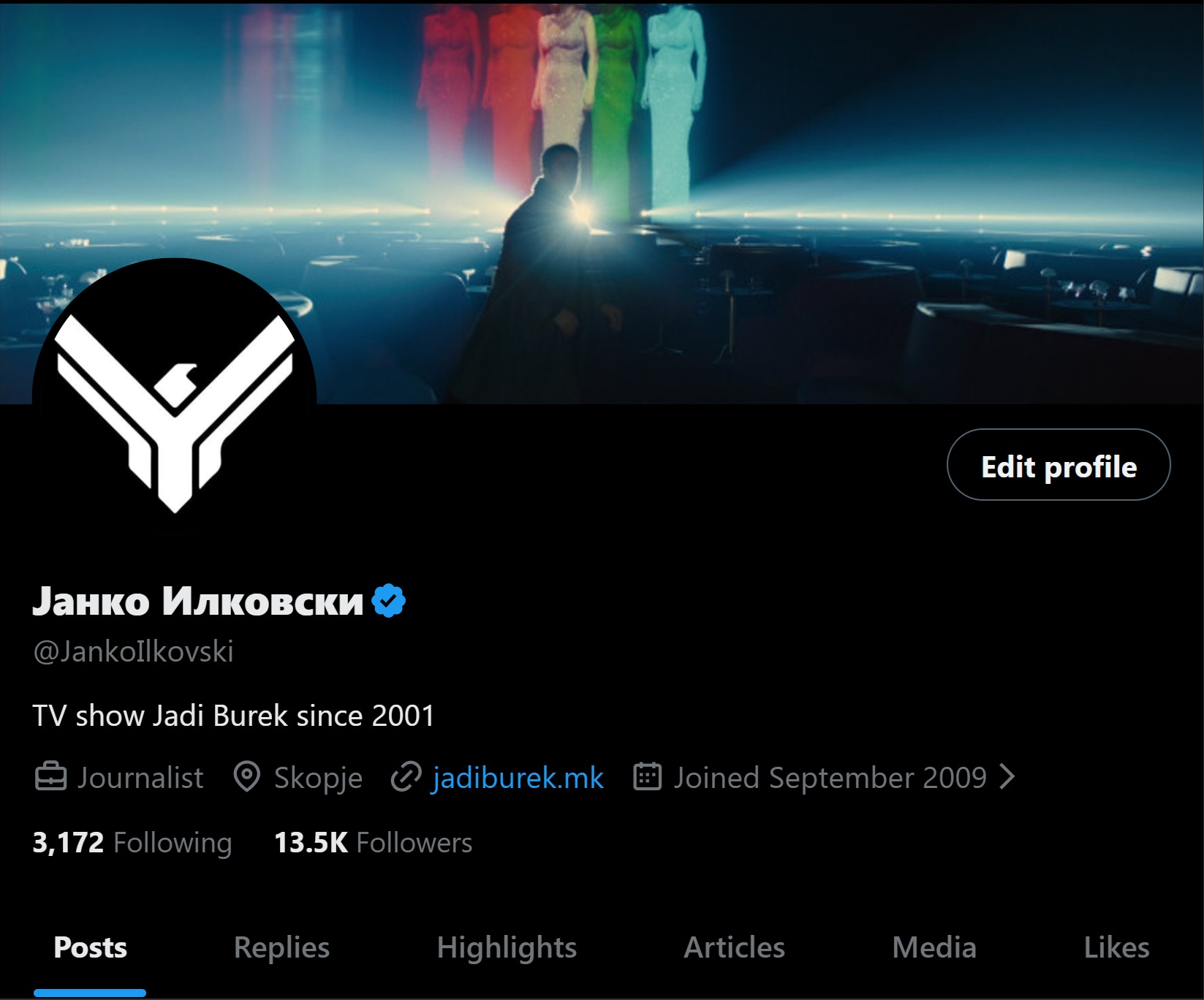Click the Journalist professional category label
Image resolution: width=1204 pixels, height=1000 pixels.
140,777
